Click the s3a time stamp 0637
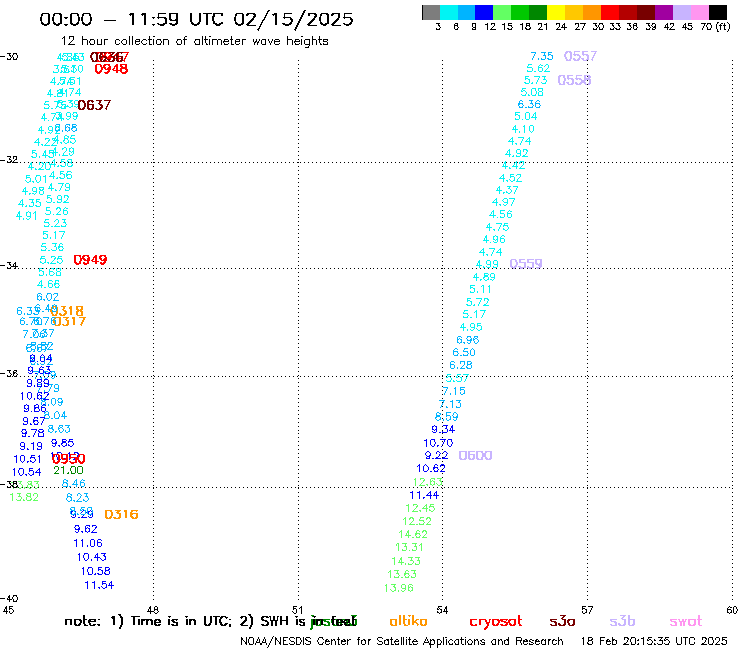Viewport: 740px width, 650px height. 94,105
